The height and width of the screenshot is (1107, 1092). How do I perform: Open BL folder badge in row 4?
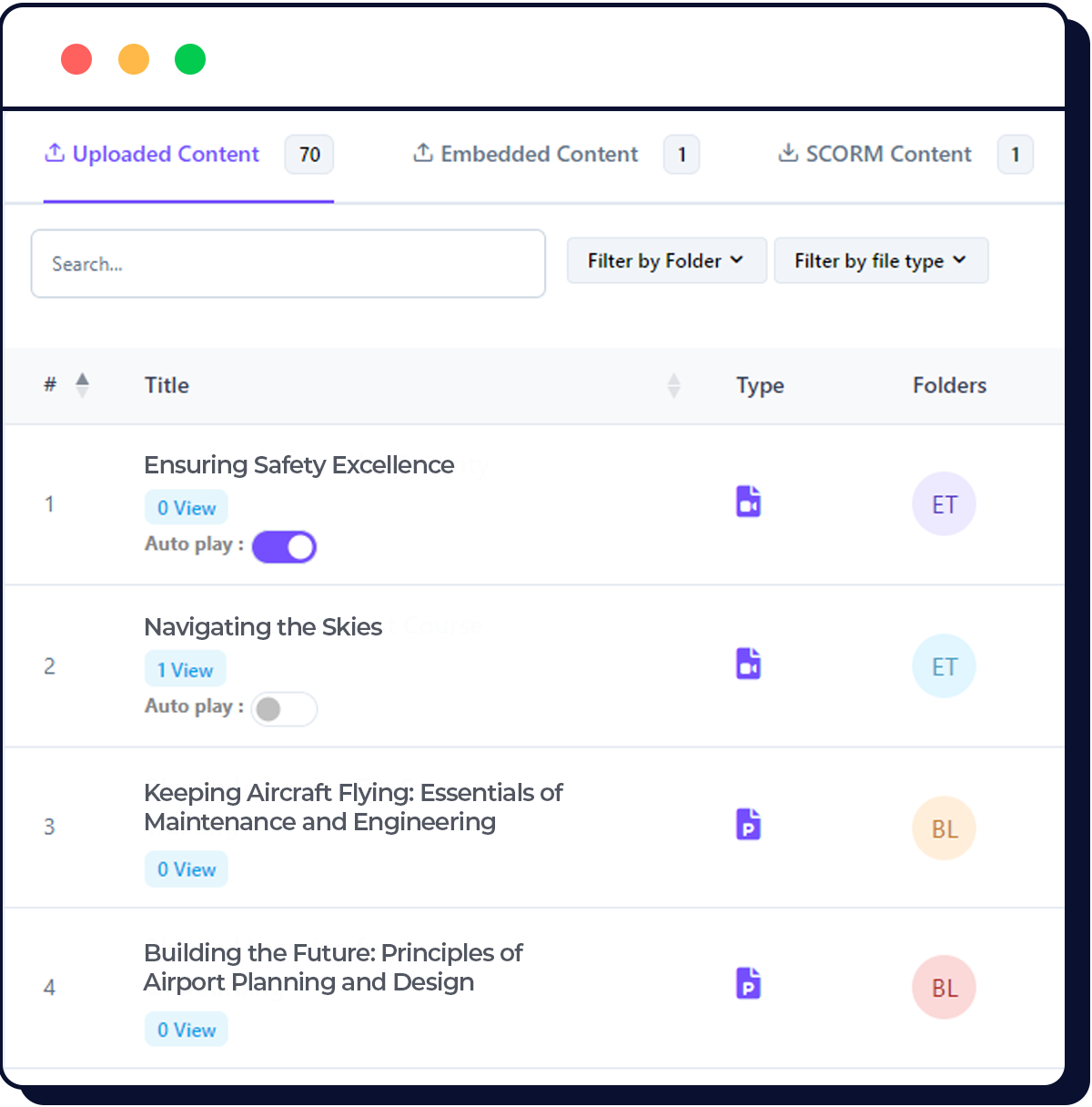pos(944,988)
